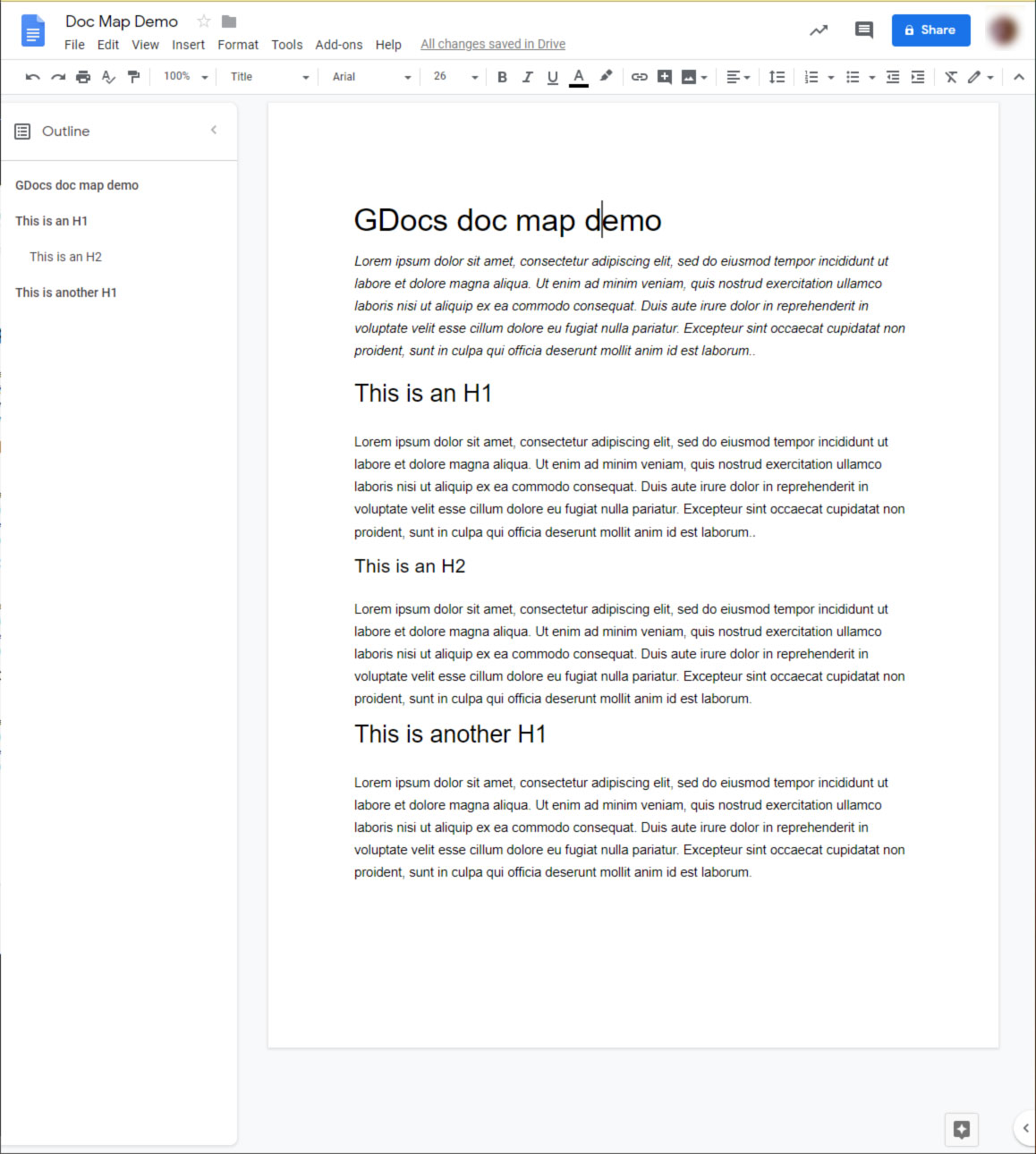
Task: Open the line spacing options
Action: click(777, 77)
